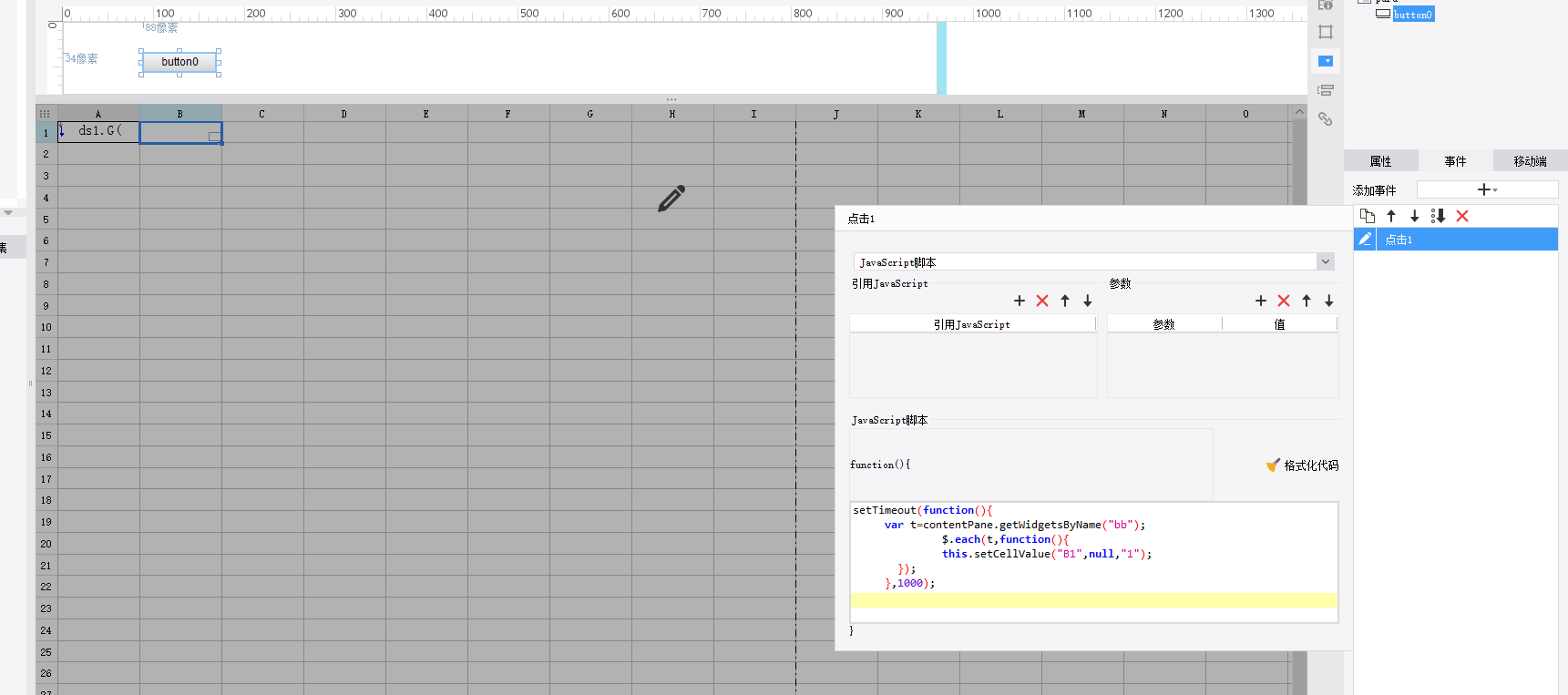Screen dimensions: 1568x695
Task: Switch to the 事件 tab
Action: click(x=1456, y=160)
